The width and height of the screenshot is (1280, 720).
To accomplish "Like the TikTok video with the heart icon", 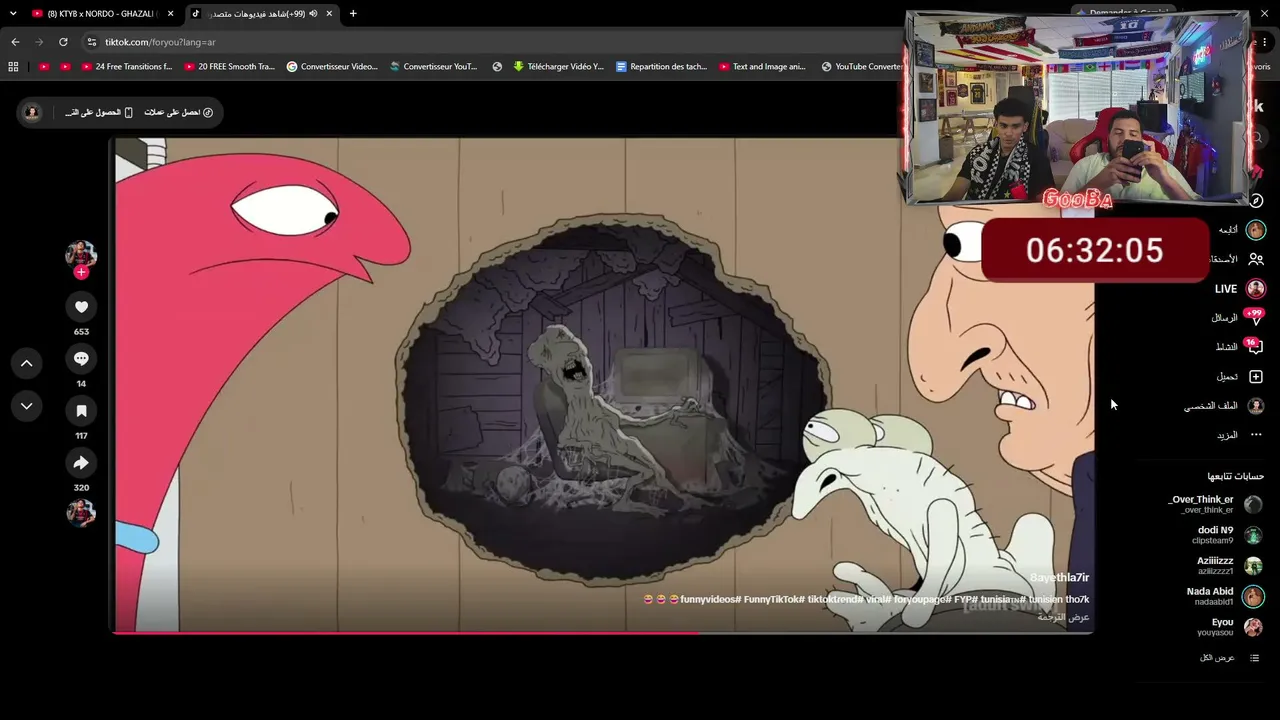I will pyautogui.click(x=81, y=307).
